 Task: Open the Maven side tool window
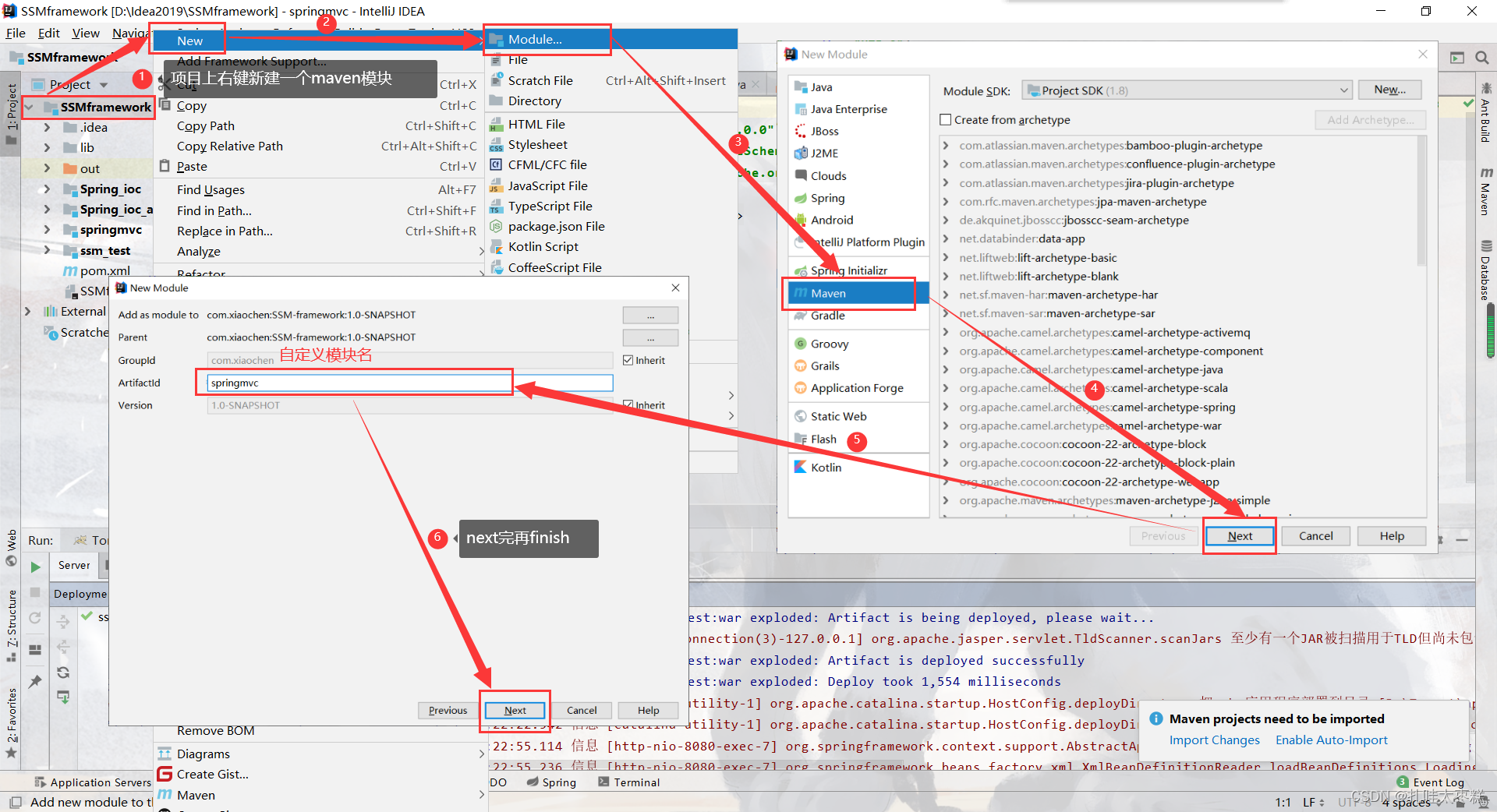click(x=1485, y=191)
